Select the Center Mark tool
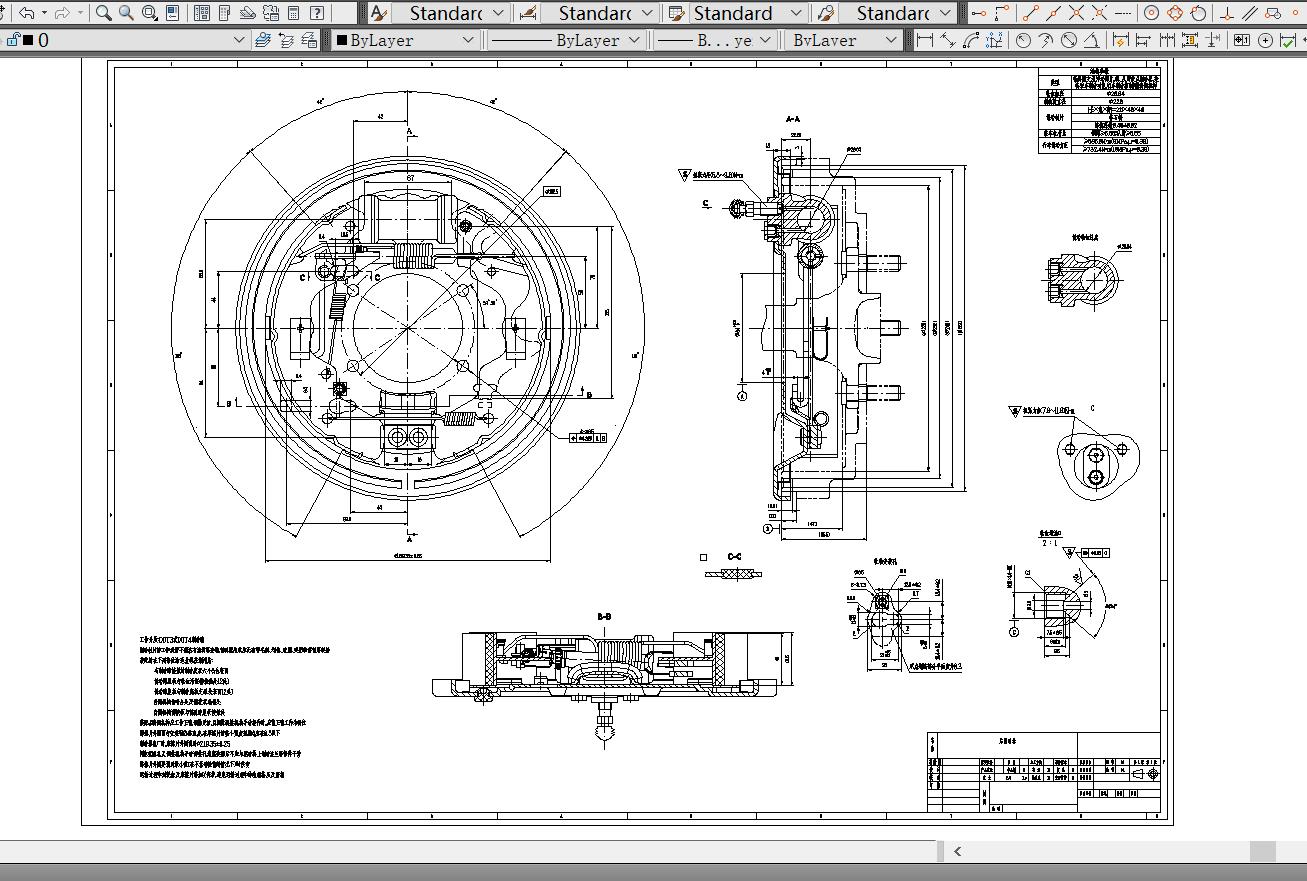Screen dimensions: 1307x881 pos(1265,40)
